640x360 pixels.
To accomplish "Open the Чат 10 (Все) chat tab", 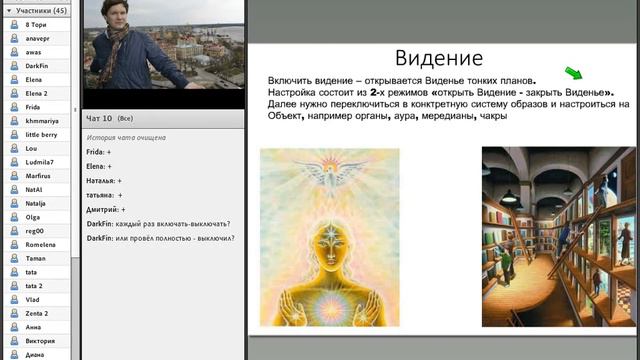I will click(109, 118).
